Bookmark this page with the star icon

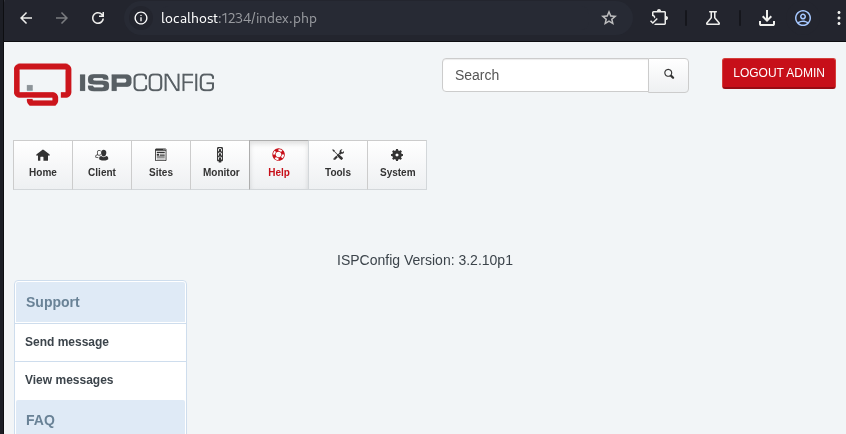[609, 18]
